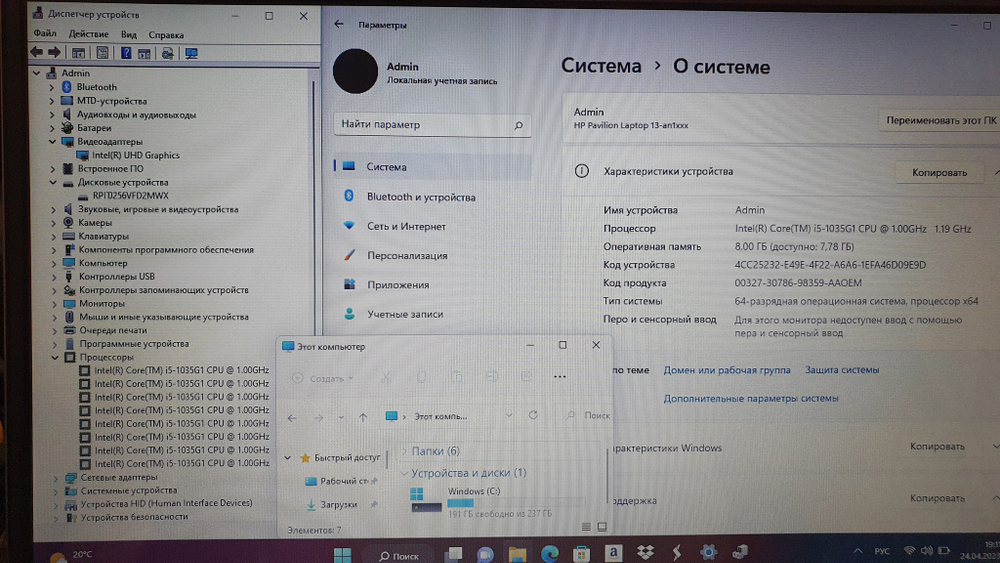Open Домен или рабочая группа link
Image resolution: width=1000 pixels, height=563 pixels.
coord(726,370)
